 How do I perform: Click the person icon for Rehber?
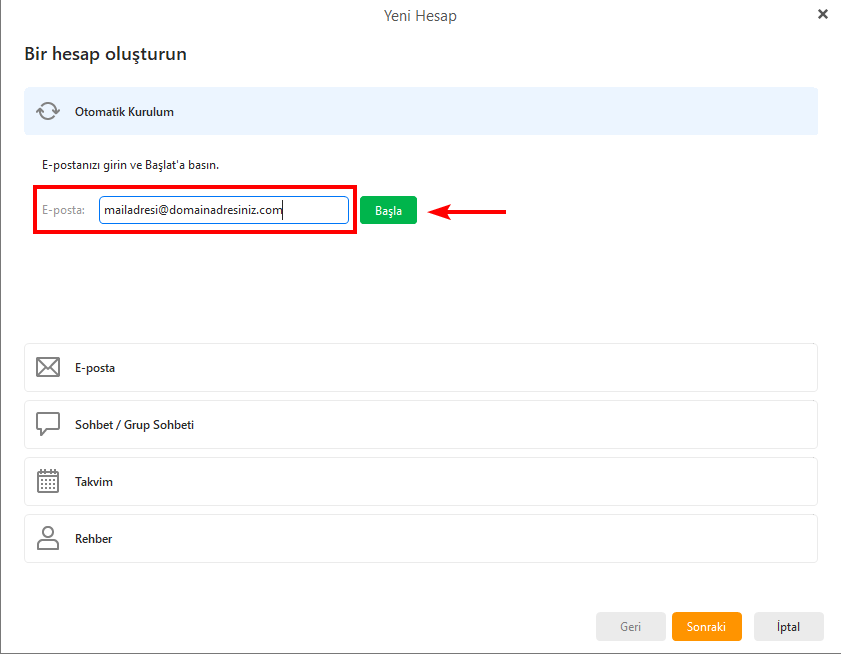[47, 539]
